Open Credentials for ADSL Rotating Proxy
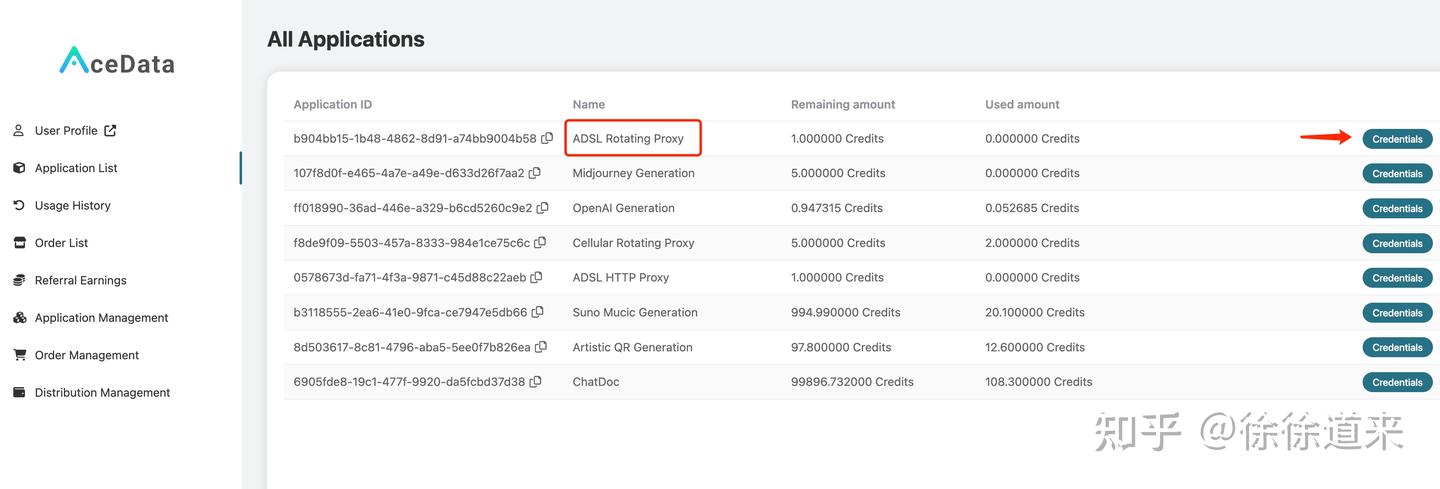The height and width of the screenshot is (489, 1440). point(1397,139)
